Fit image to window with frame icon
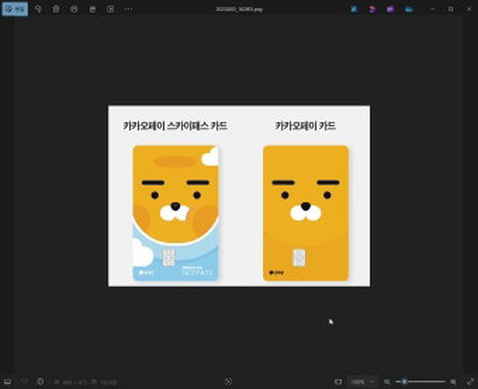 pyautogui.click(x=338, y=381)
